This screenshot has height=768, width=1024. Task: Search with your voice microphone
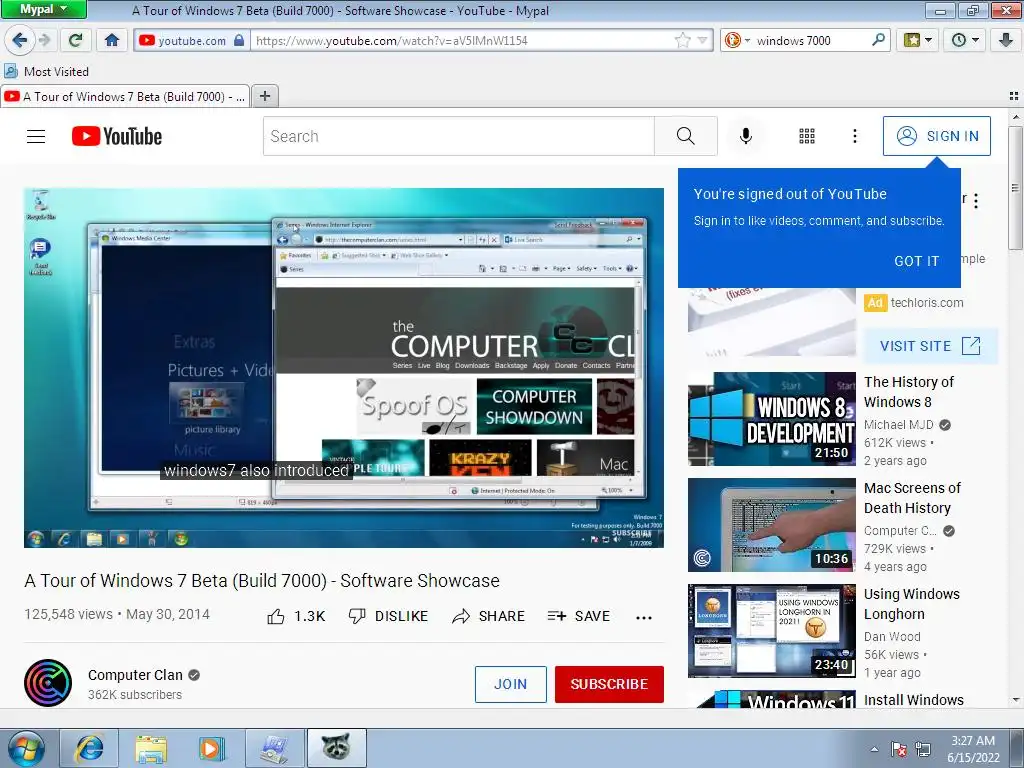pos(746,136)
